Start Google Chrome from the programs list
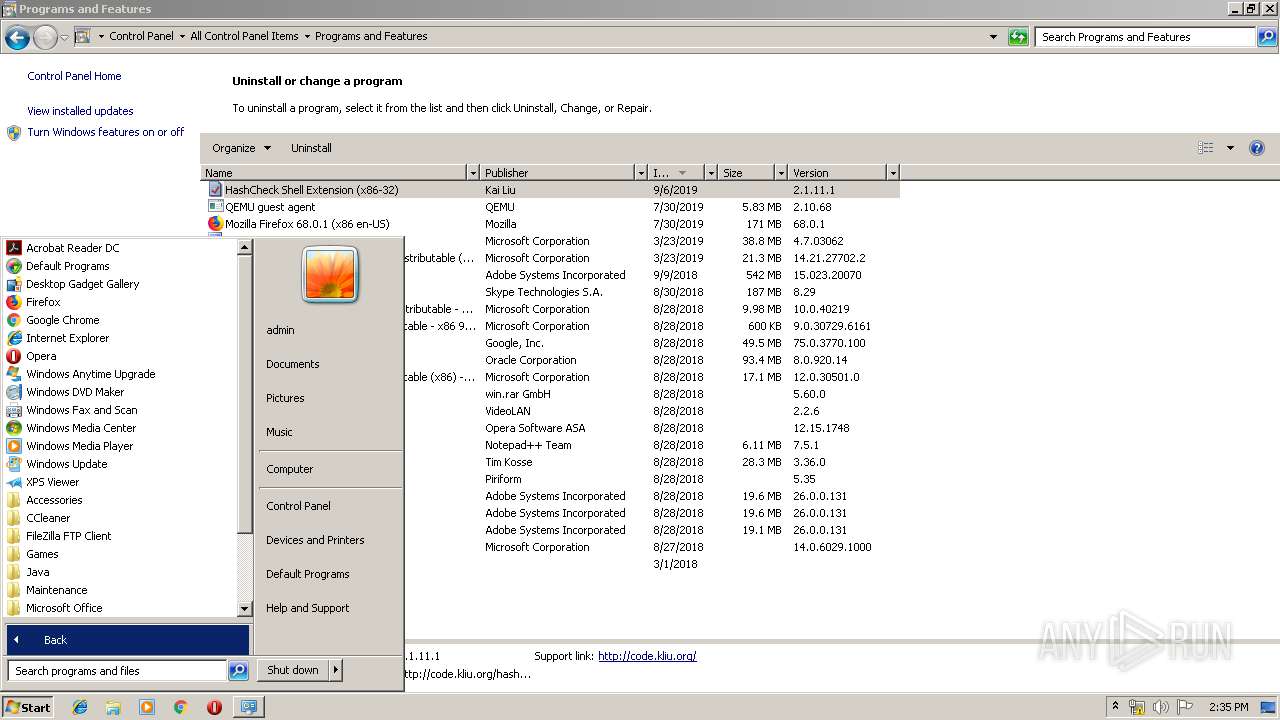 (62, 320)
